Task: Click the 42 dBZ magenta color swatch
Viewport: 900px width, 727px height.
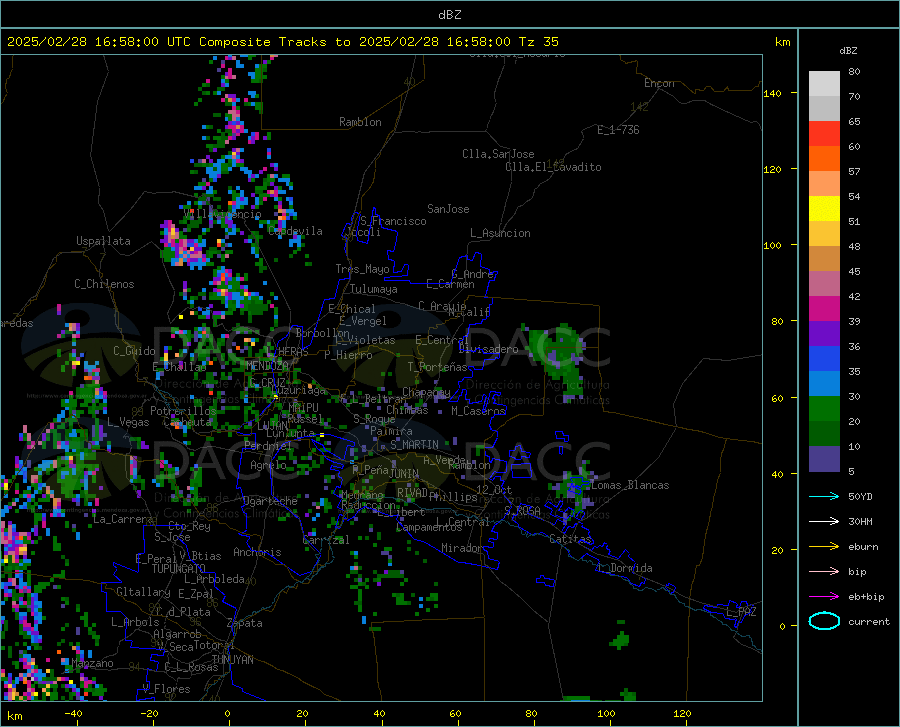Action: pos(824,308)
